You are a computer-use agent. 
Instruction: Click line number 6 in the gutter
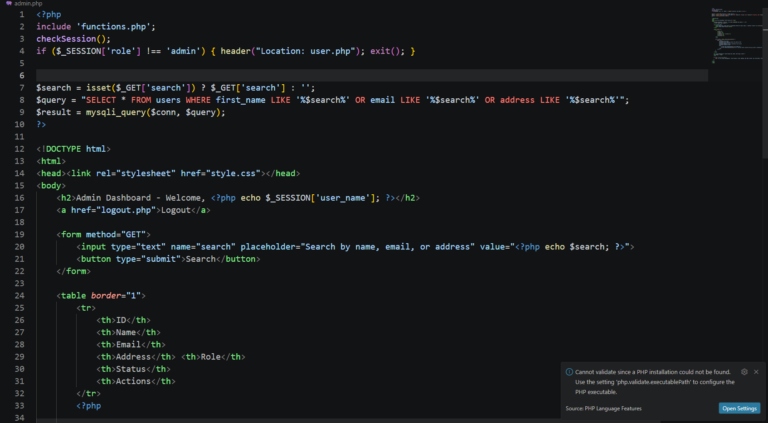[21, 75]
